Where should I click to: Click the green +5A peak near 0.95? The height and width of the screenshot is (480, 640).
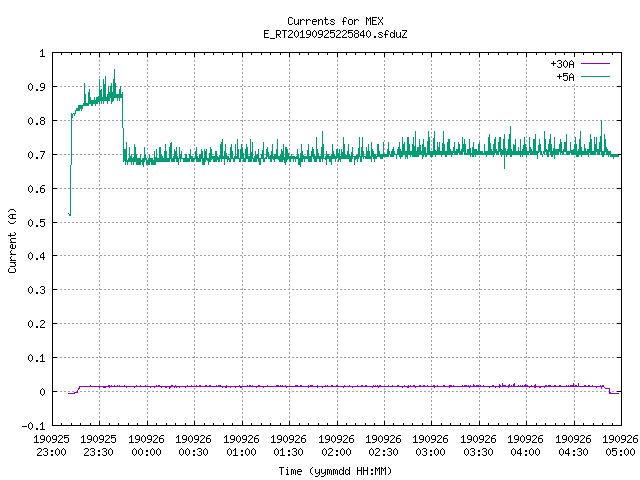pyautogui.click(x=114, y=71)
